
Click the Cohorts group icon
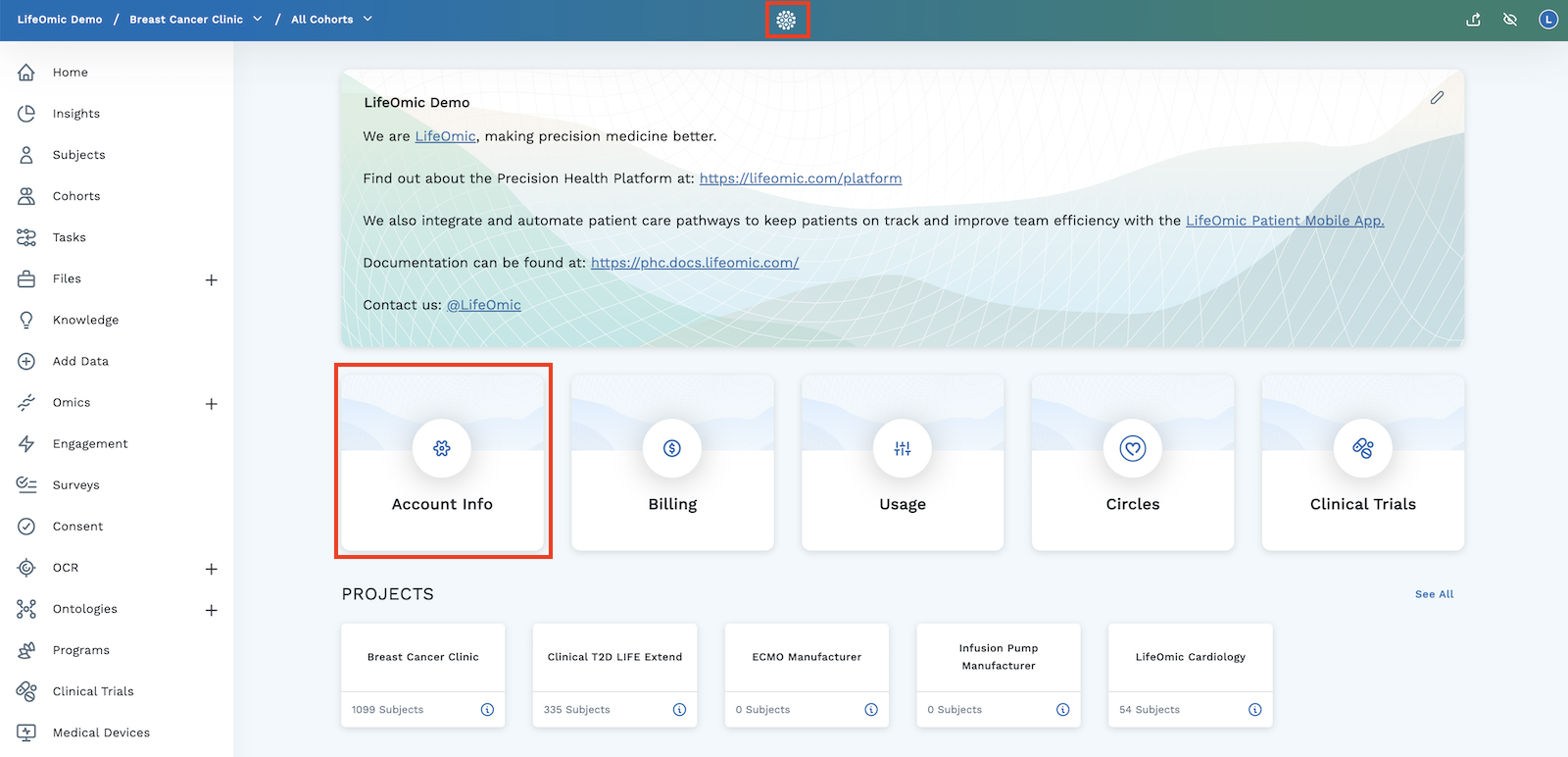point(26,196)
